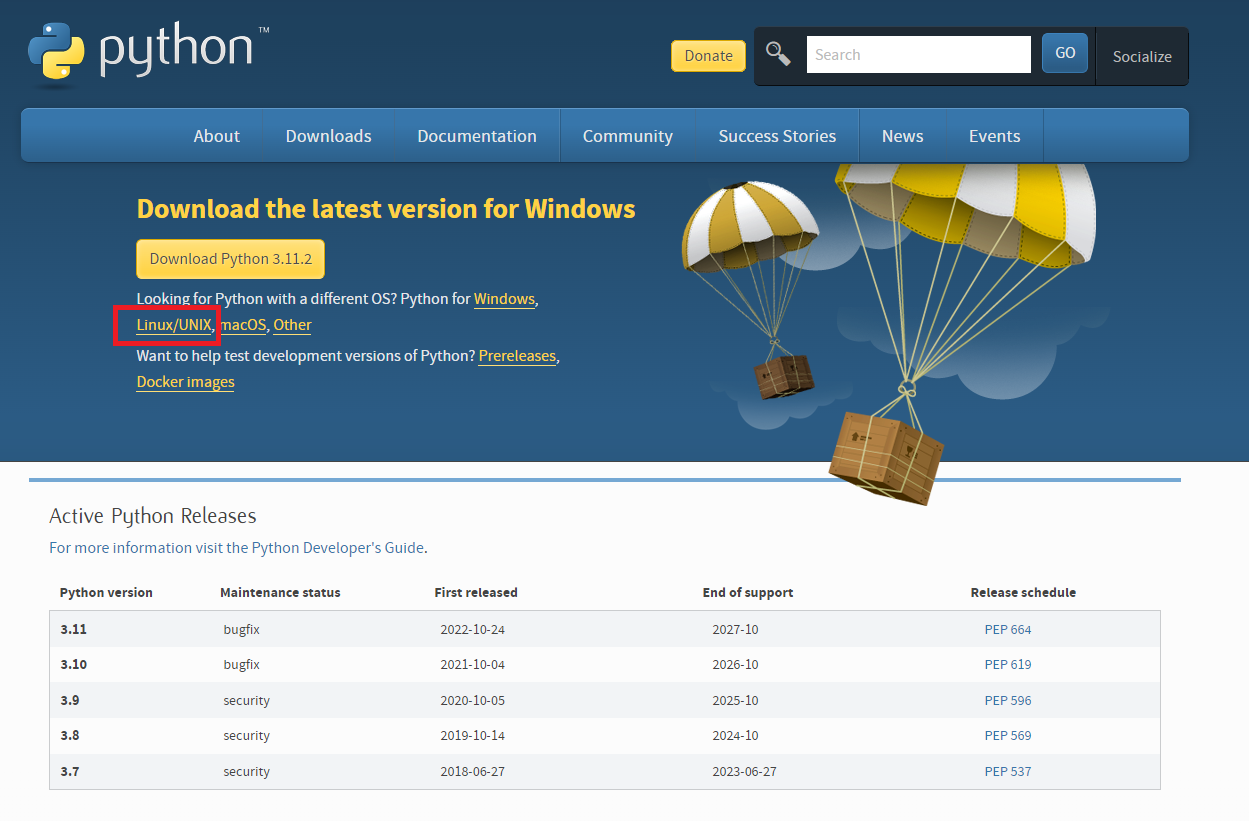1249x821 pixels.
Task: Click the 2020-10-05 release date
Action: coord(474,701)
